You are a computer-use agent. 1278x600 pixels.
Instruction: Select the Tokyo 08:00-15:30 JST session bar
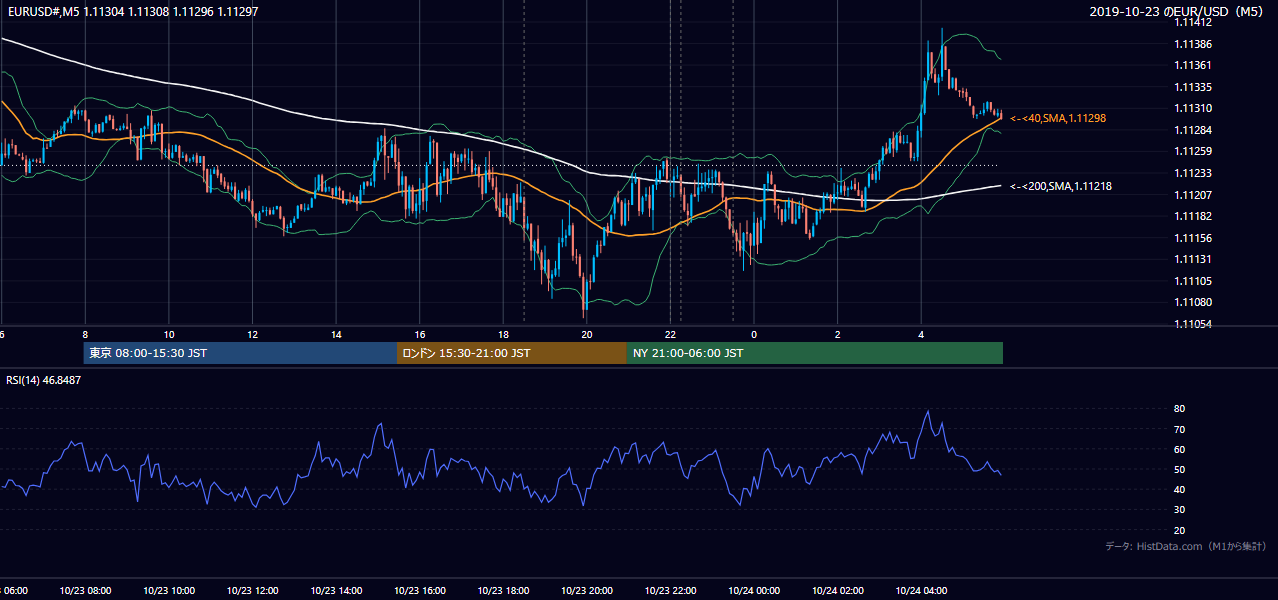tap(240, 353)
